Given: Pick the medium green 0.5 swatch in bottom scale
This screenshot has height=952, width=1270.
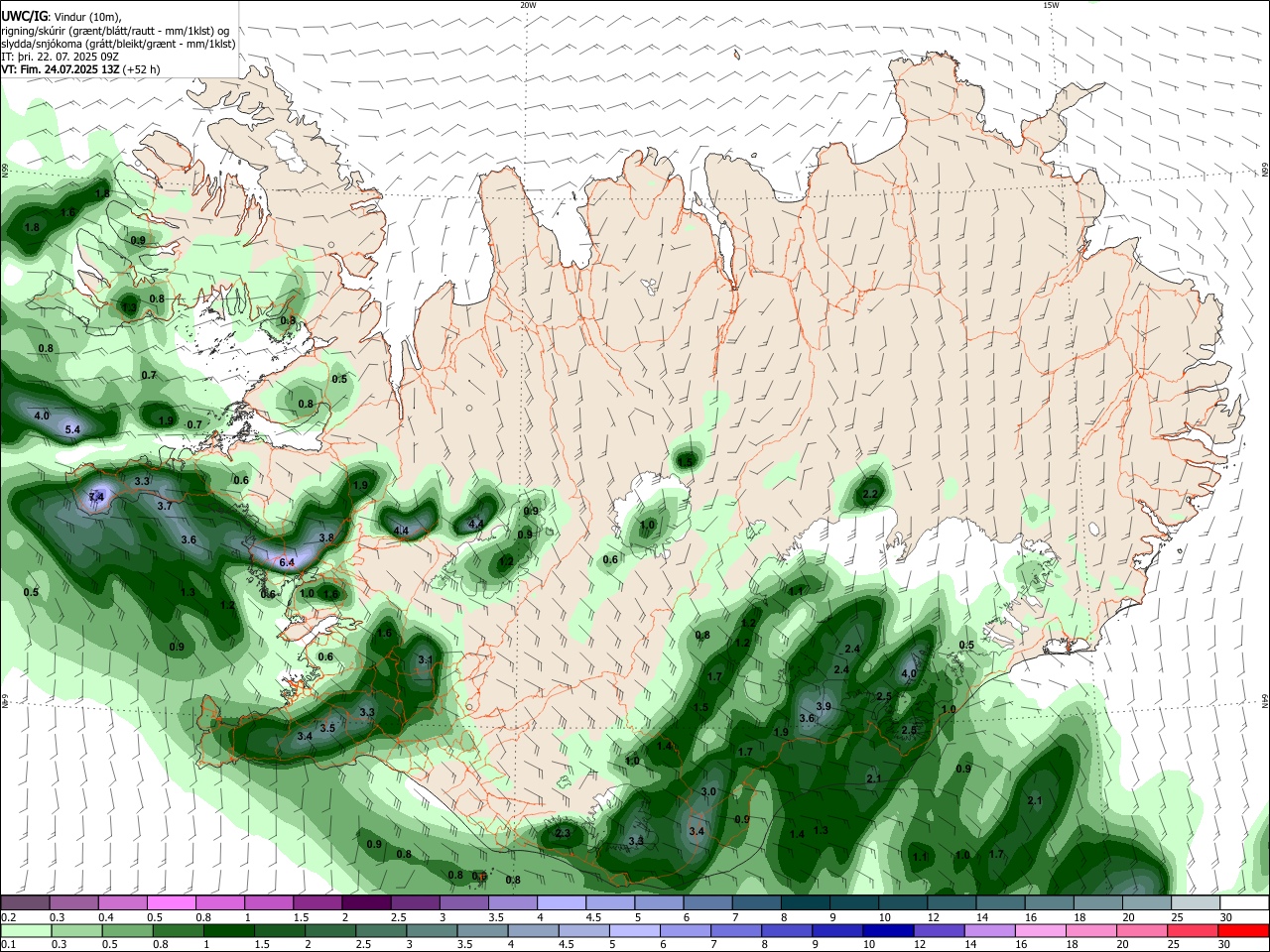Looking at the screenshot, I should pos(127,930).
